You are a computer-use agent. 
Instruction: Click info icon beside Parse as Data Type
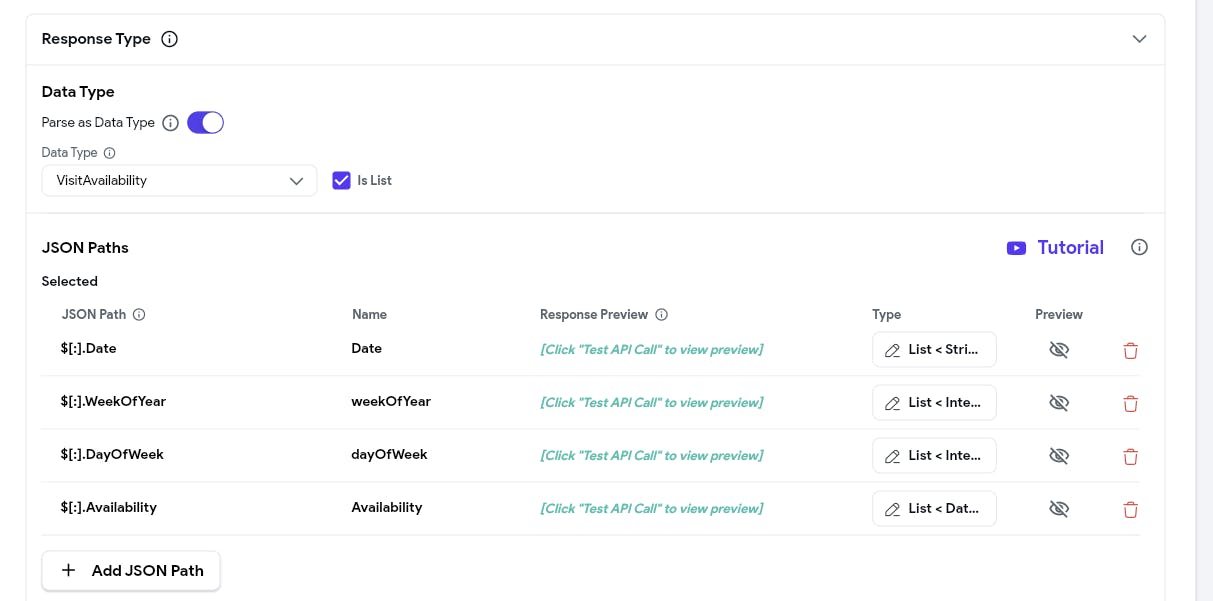point(171,123)
